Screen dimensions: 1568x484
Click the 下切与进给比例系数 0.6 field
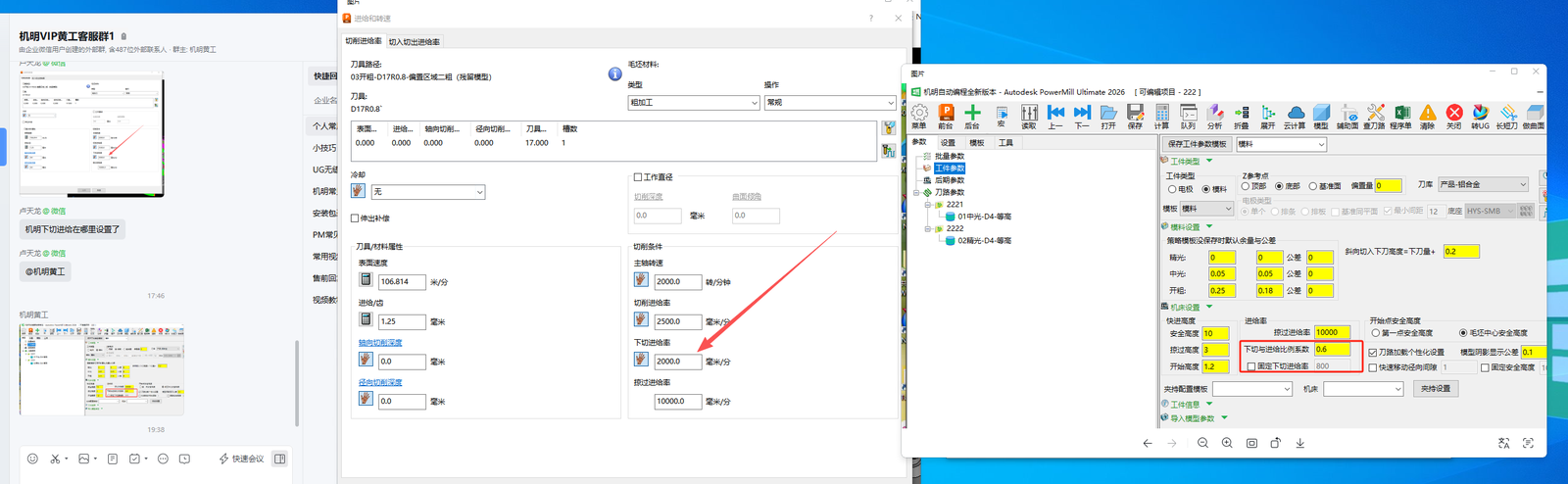(1333, 349)
